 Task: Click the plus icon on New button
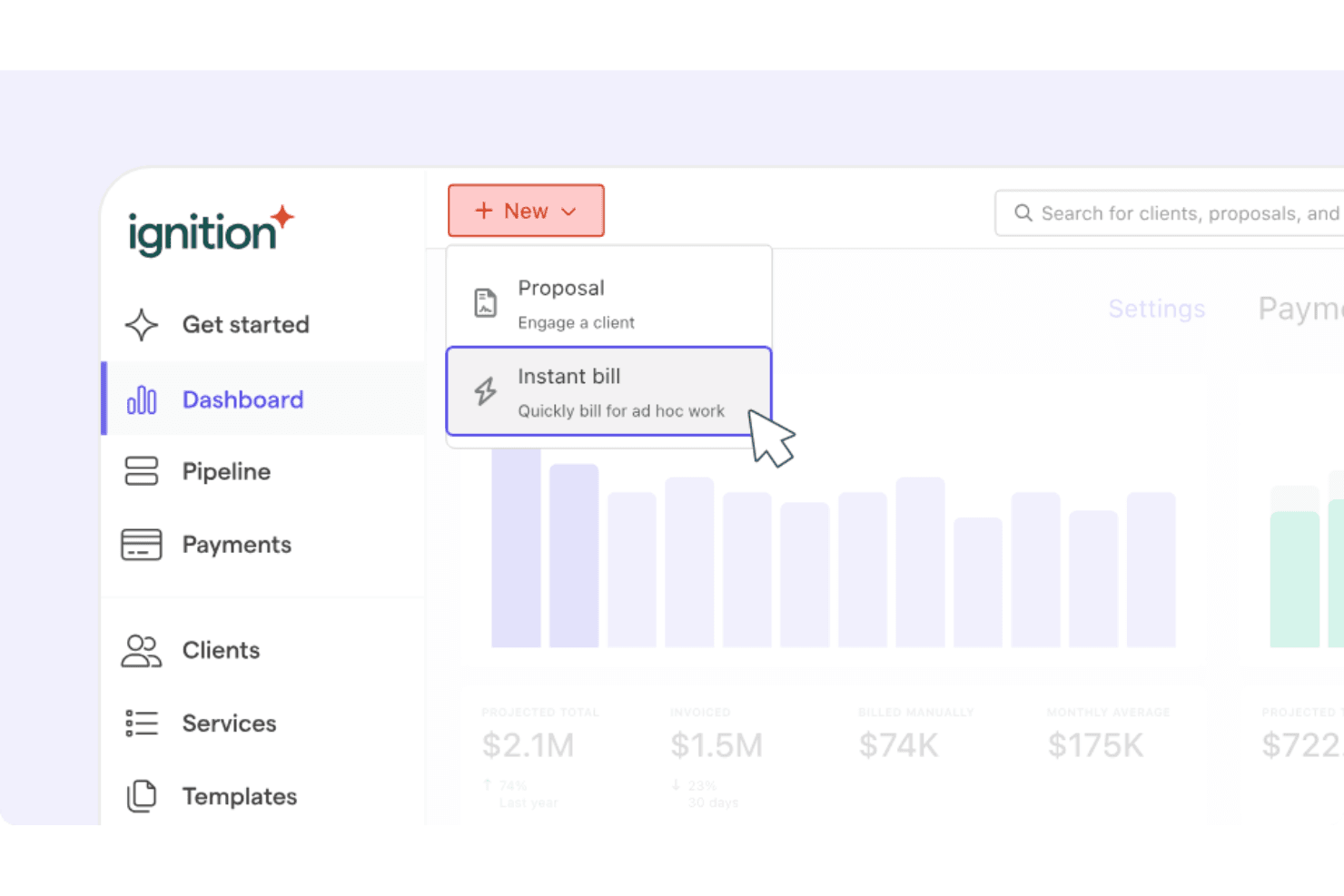click(x=484, y=211)
